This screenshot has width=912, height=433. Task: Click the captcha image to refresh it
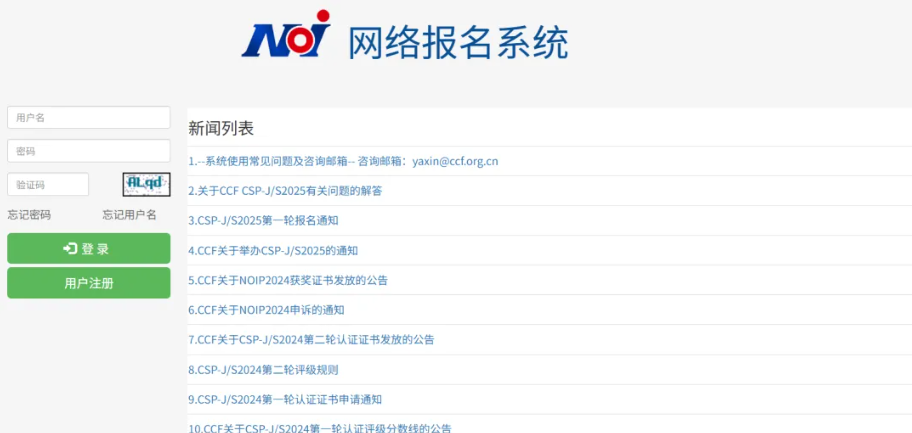click(x=146, y=184)
